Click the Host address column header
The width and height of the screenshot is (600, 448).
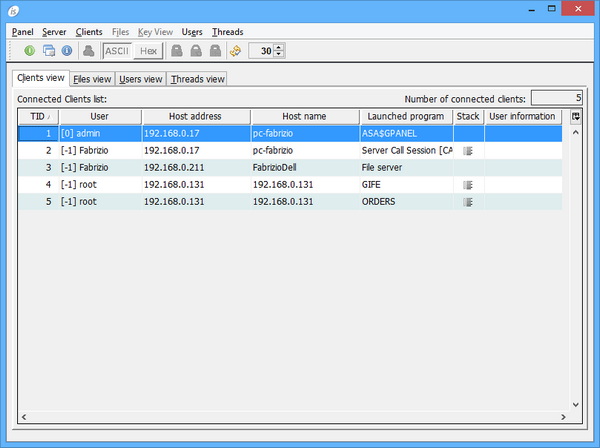click(196, 117)
